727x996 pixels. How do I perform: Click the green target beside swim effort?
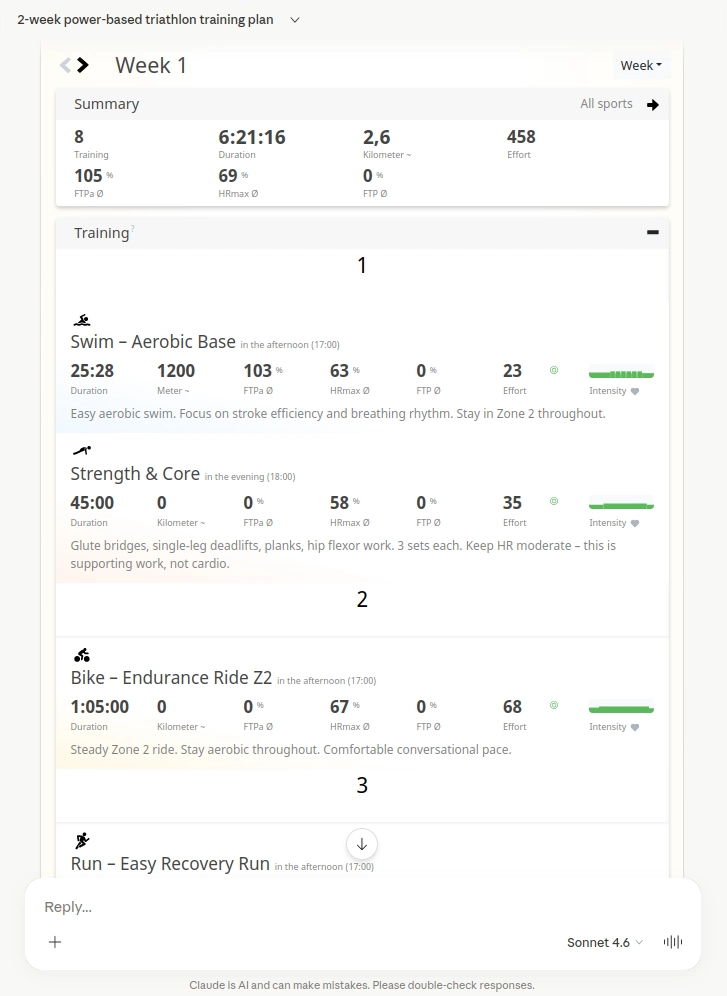click(x=554, y=370)
